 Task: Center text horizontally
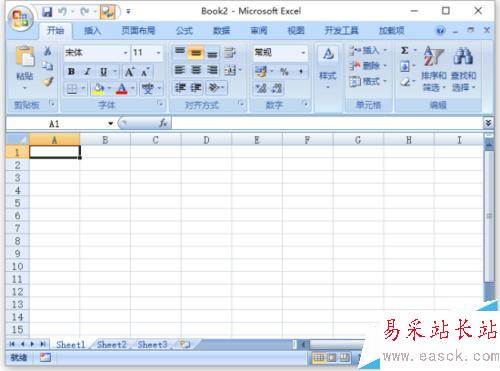pyautogui.click(x=196, y=70)
